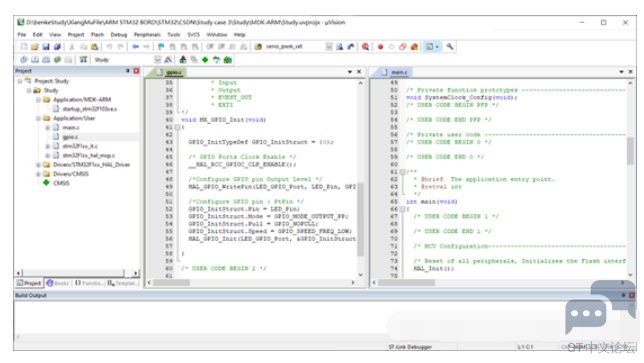This screenshot has height=363, width=644.
Task: Build target files icon
Action: (35, 60)
